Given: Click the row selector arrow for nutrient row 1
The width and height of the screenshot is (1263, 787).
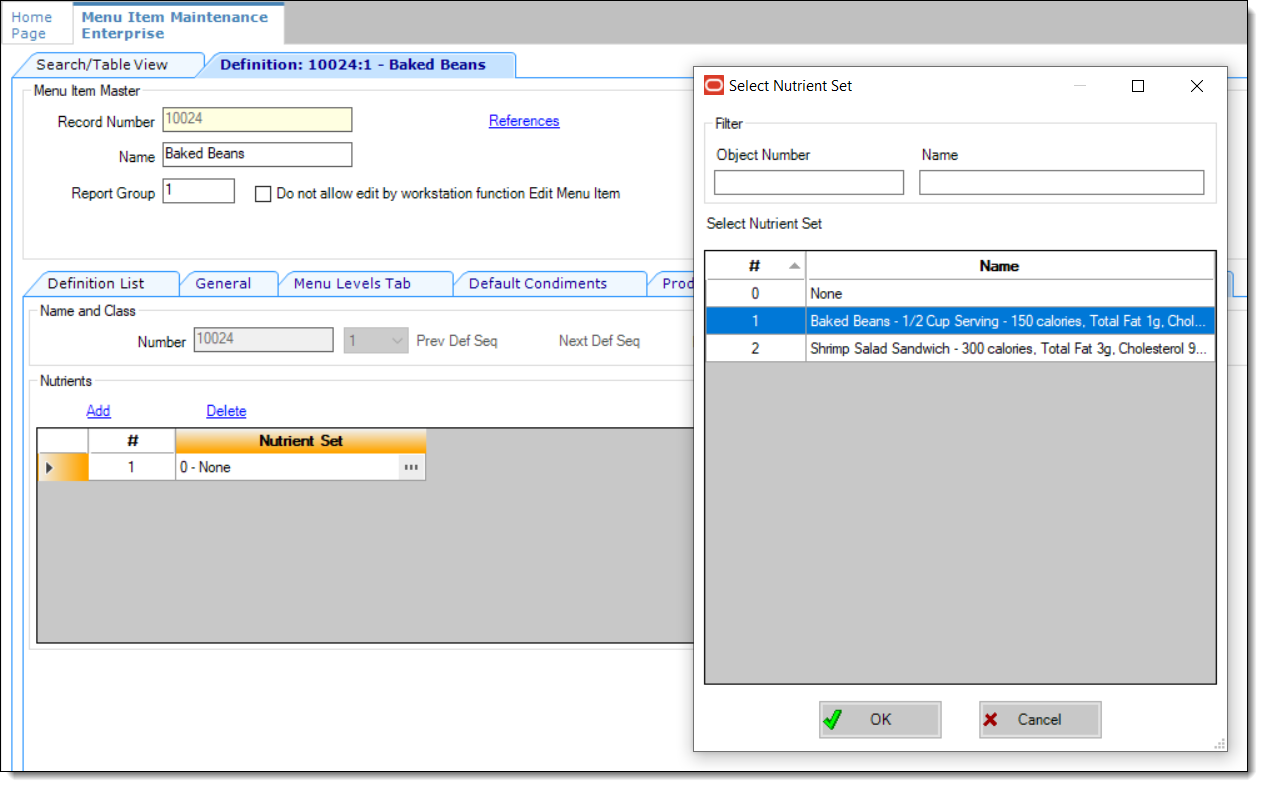Looking at the screenshot, I should 50,467.
